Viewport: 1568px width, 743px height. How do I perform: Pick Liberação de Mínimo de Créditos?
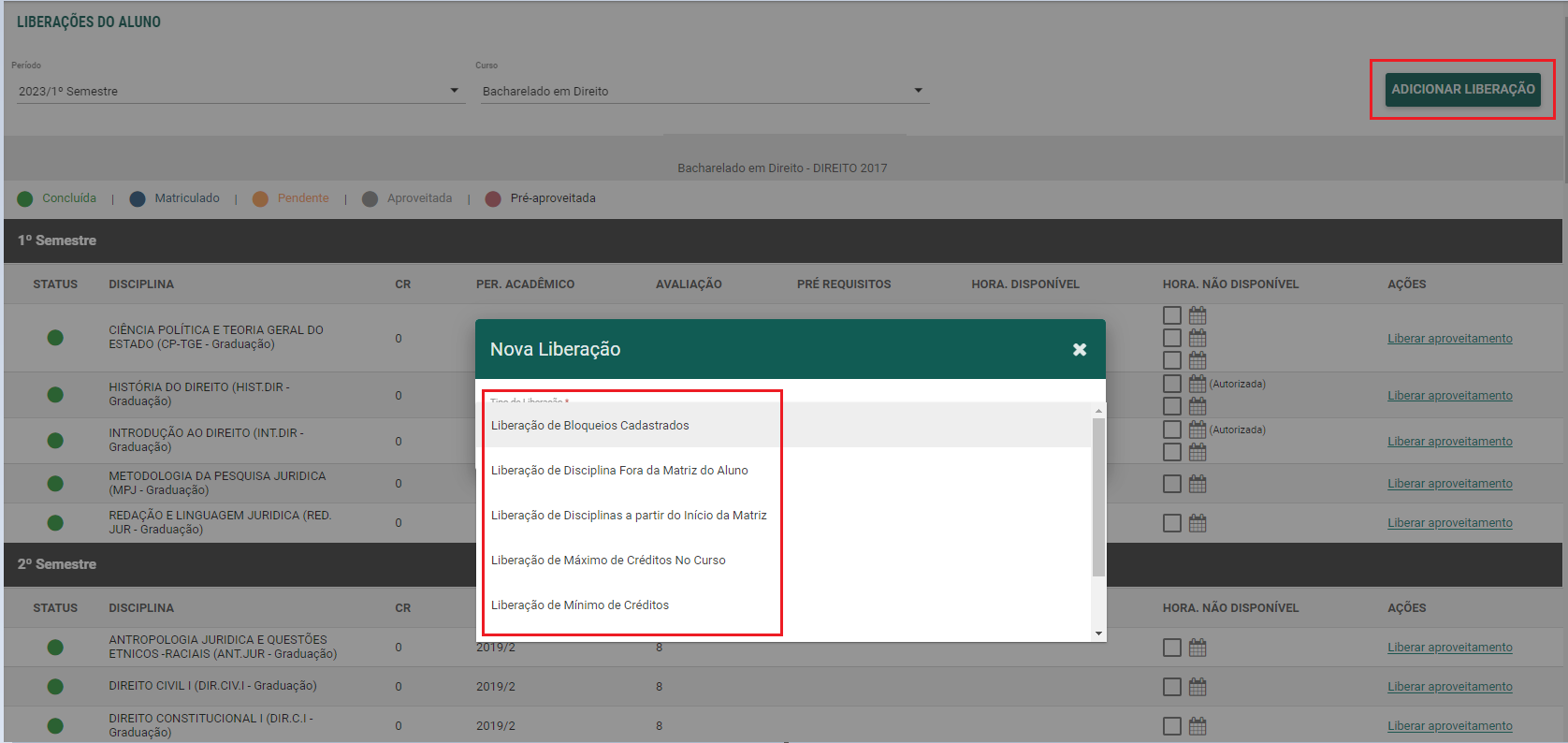[784, 605]
